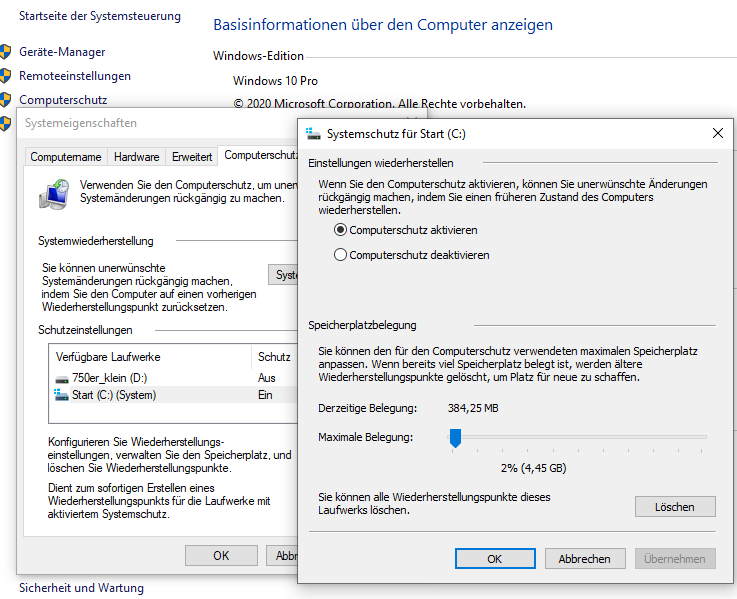
Task: Select Start (C:) (System) drive row
Action: (x=173, y=395)
